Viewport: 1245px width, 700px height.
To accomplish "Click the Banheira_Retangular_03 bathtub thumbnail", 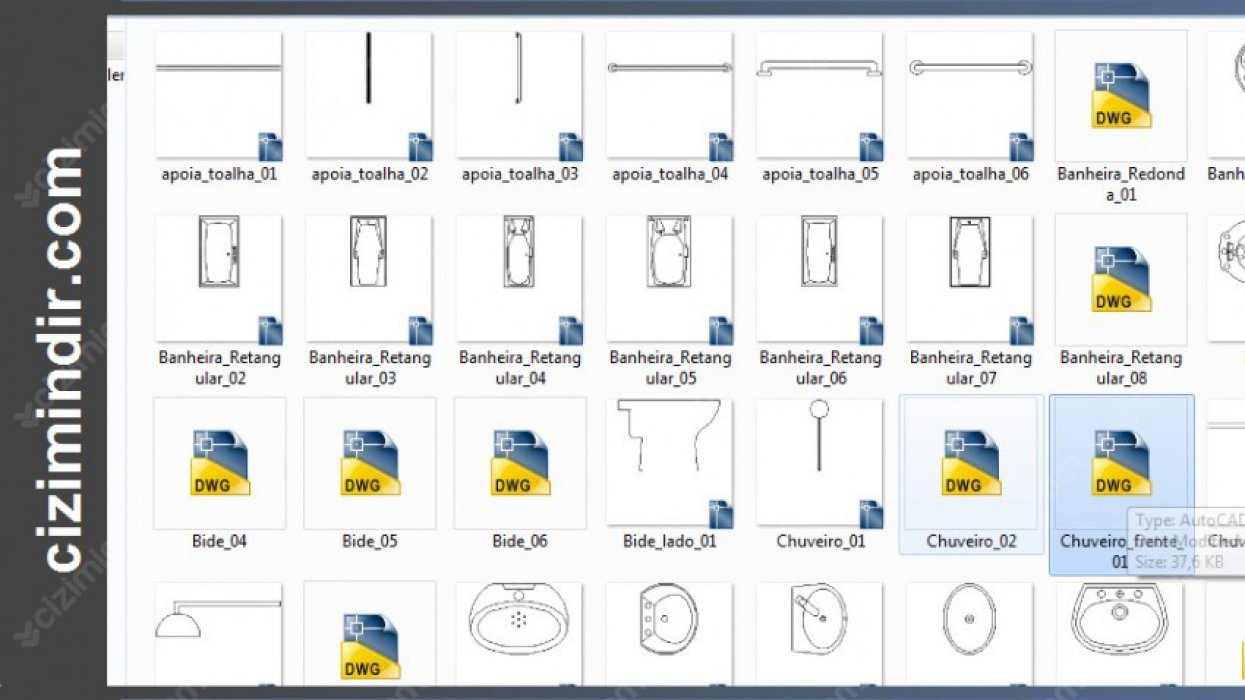I will pos(369,280).
